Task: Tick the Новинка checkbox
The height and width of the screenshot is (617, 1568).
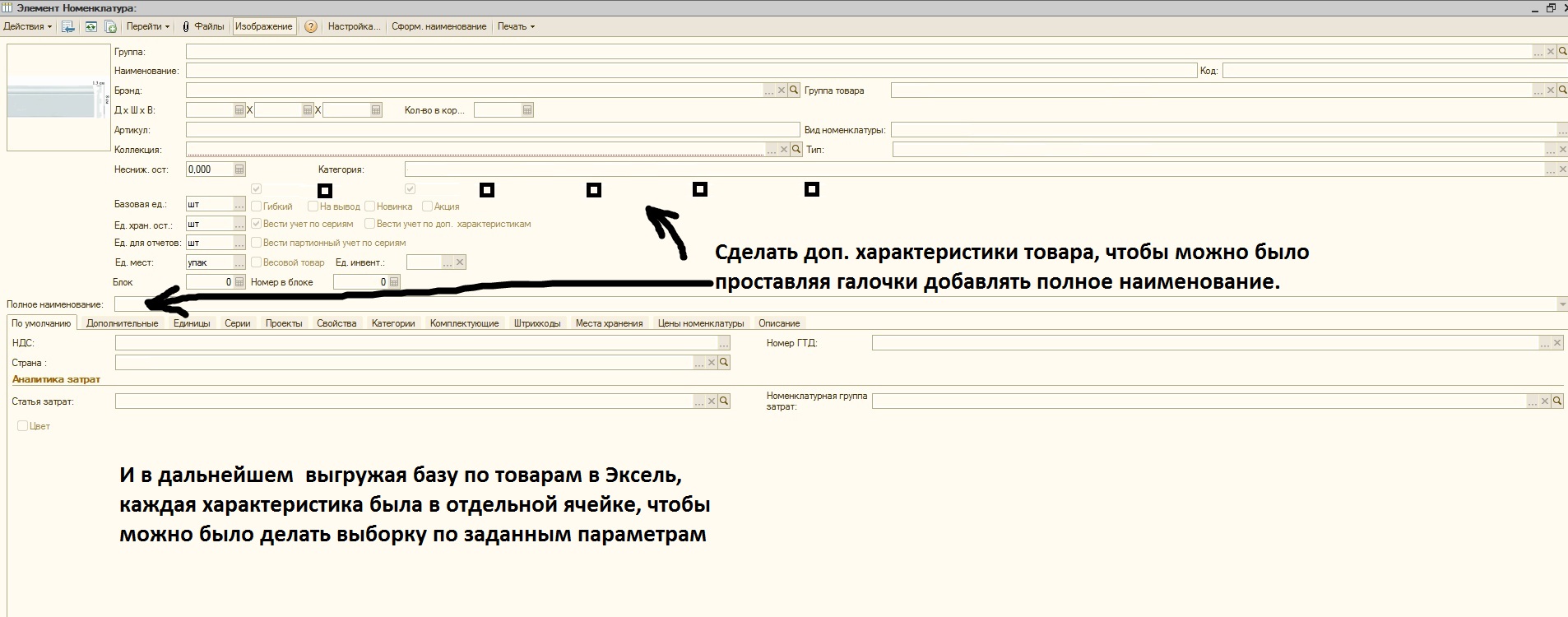Action: [370, 206]
